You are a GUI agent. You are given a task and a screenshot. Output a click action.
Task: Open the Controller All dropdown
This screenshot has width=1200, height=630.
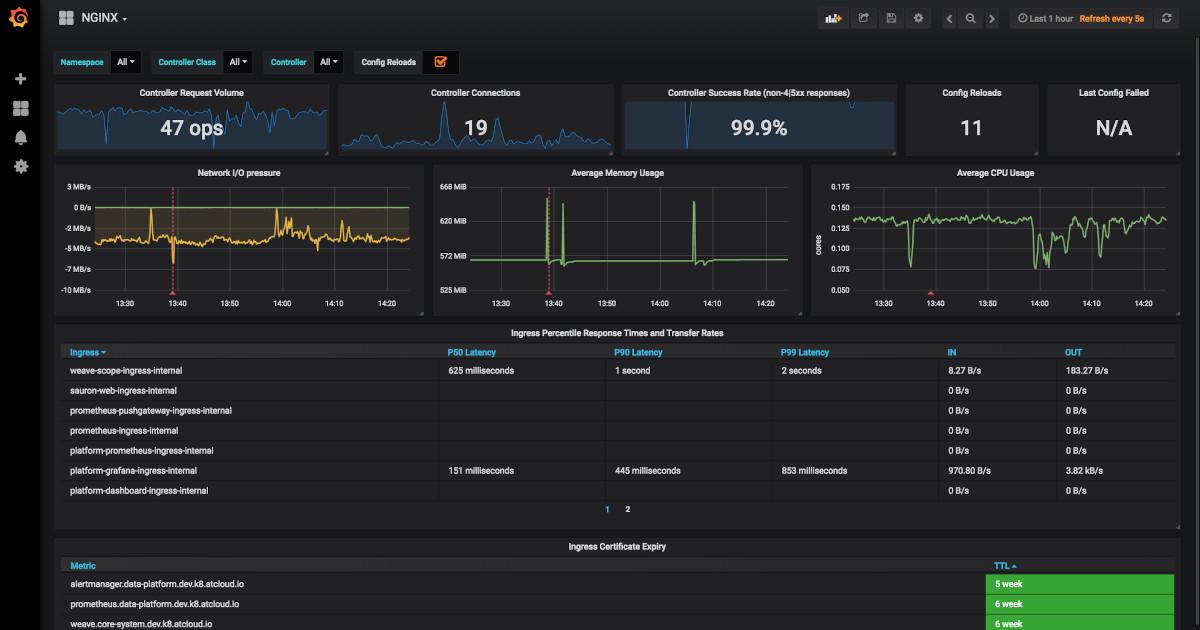click(x=328, y=62)
